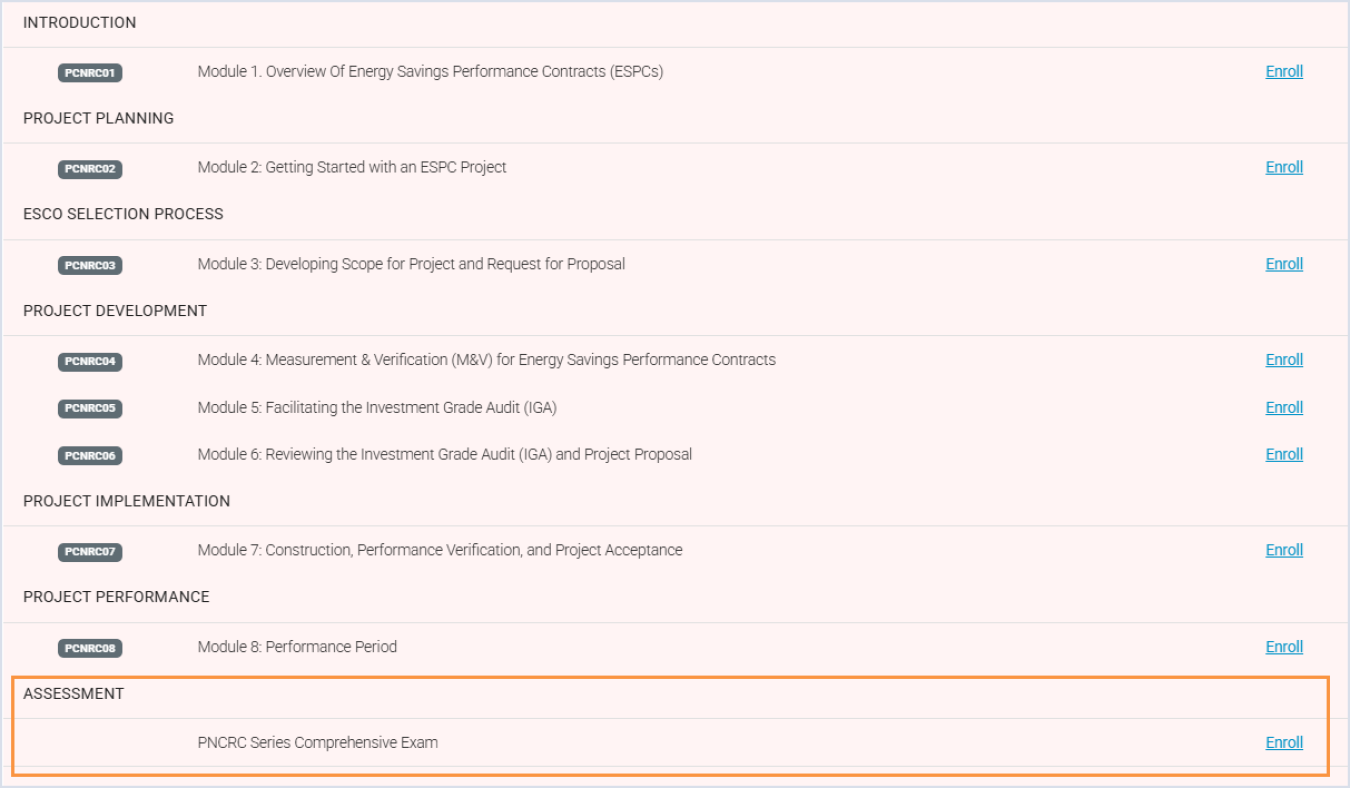Click the PROJECT DEVELOPMENT section heading

pyautogui.click(x=115, y=311)
